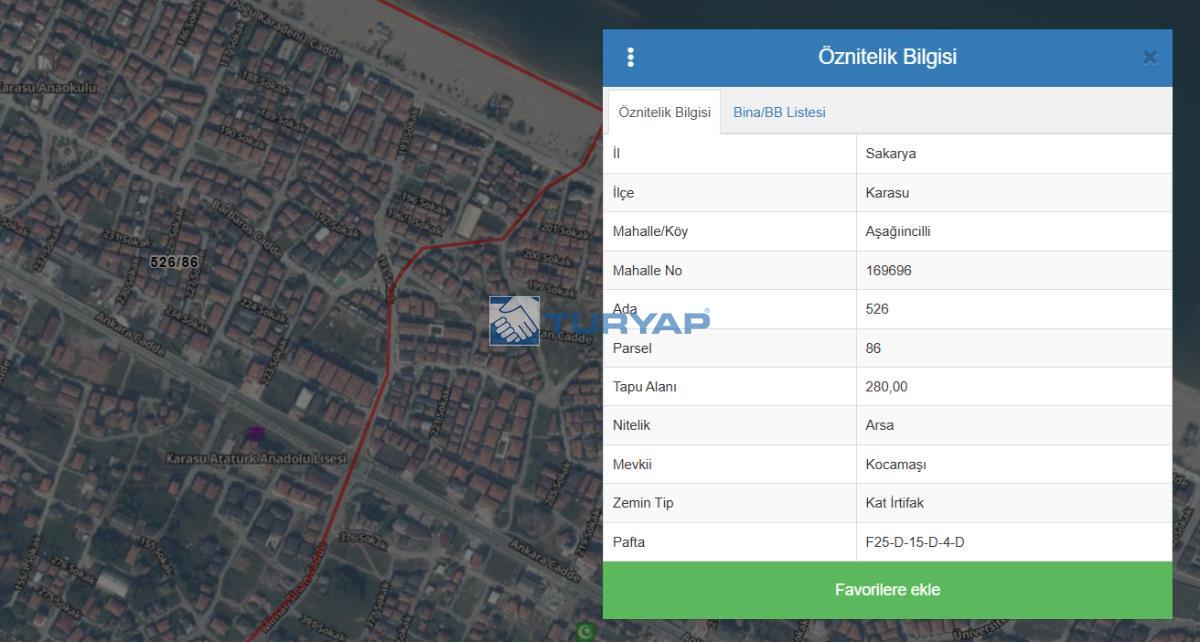Select the Öznitelik Bilgisi tab
This screenshot has width=1200, height=642.
click(x=664, y=112)
